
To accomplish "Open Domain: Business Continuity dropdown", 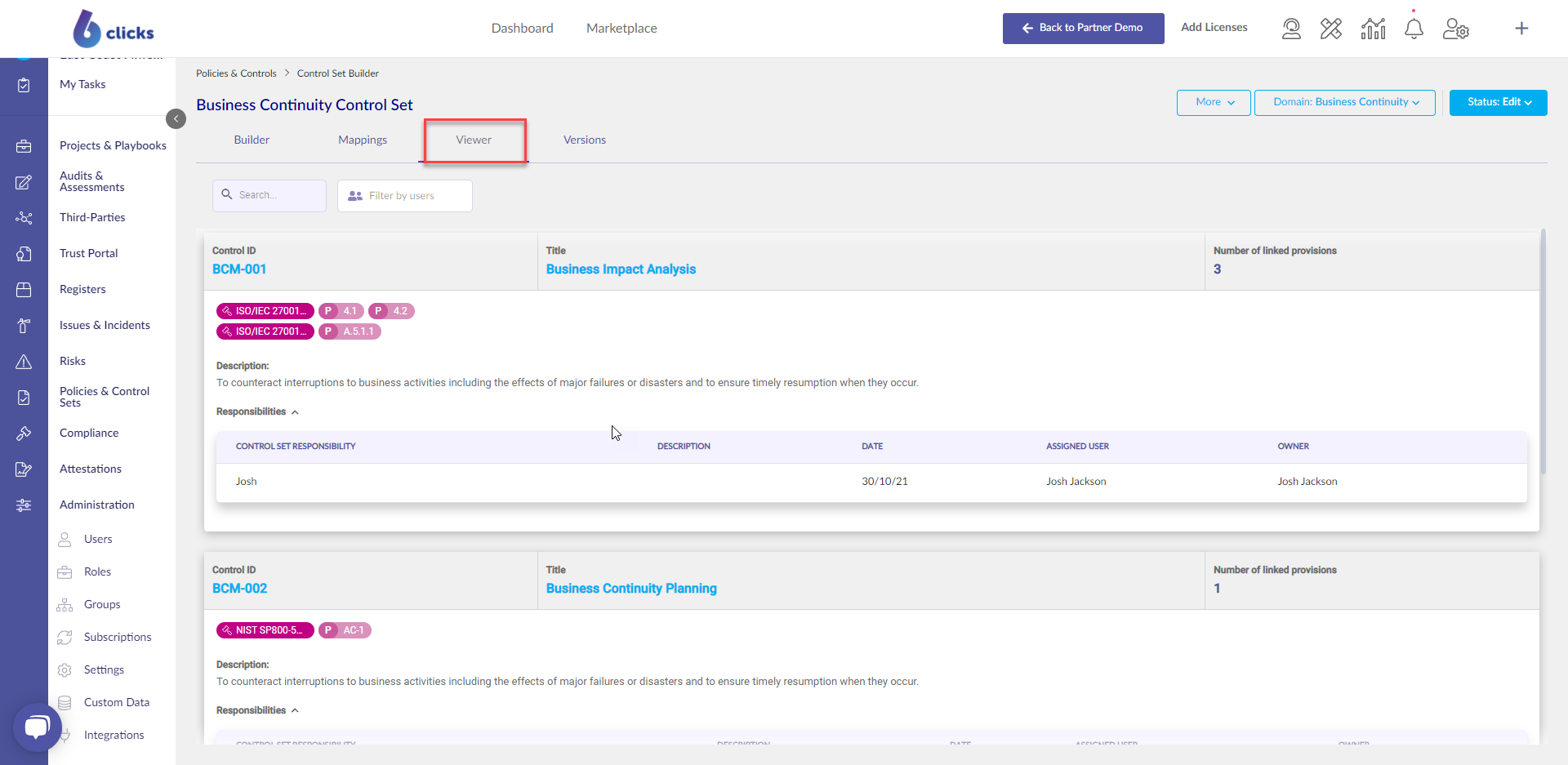I will [x=1344, y=103].
